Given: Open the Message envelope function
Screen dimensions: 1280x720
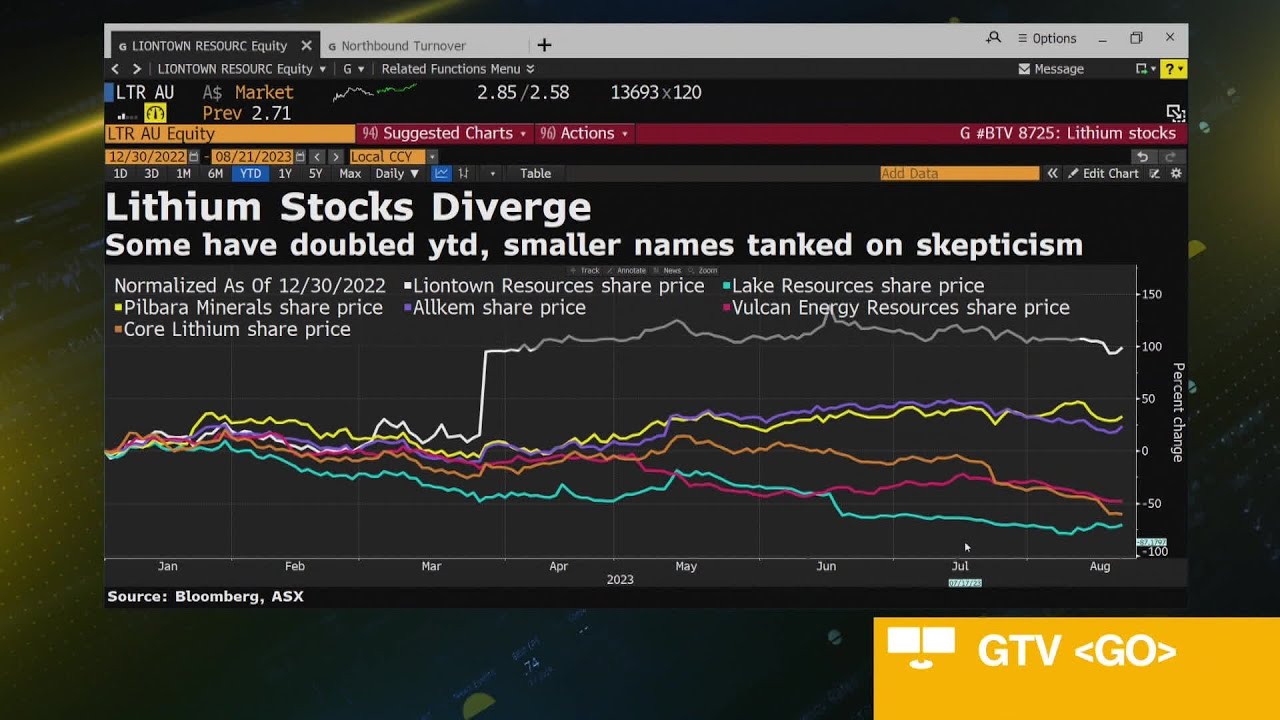Looking at the screenshot, I should 1051,69.
